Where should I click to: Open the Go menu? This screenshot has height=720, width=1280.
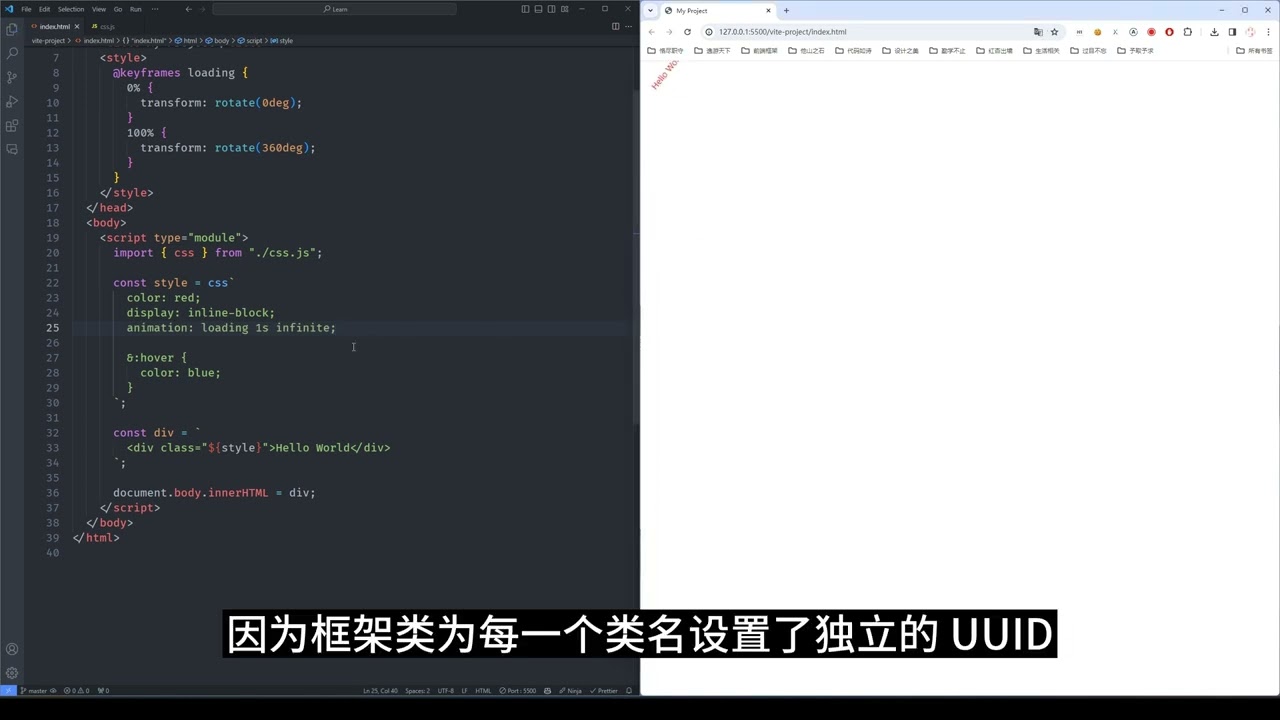[118, 9]
